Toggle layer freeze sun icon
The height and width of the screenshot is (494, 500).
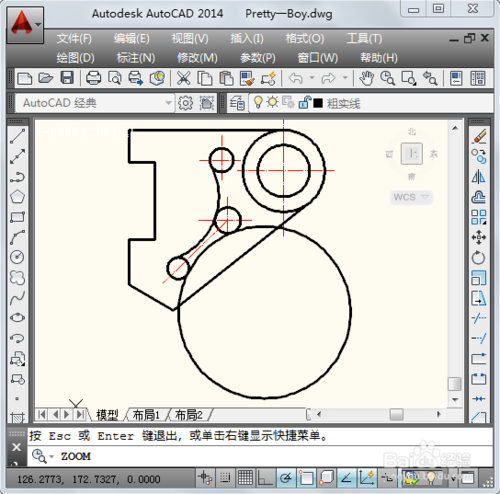272,102
